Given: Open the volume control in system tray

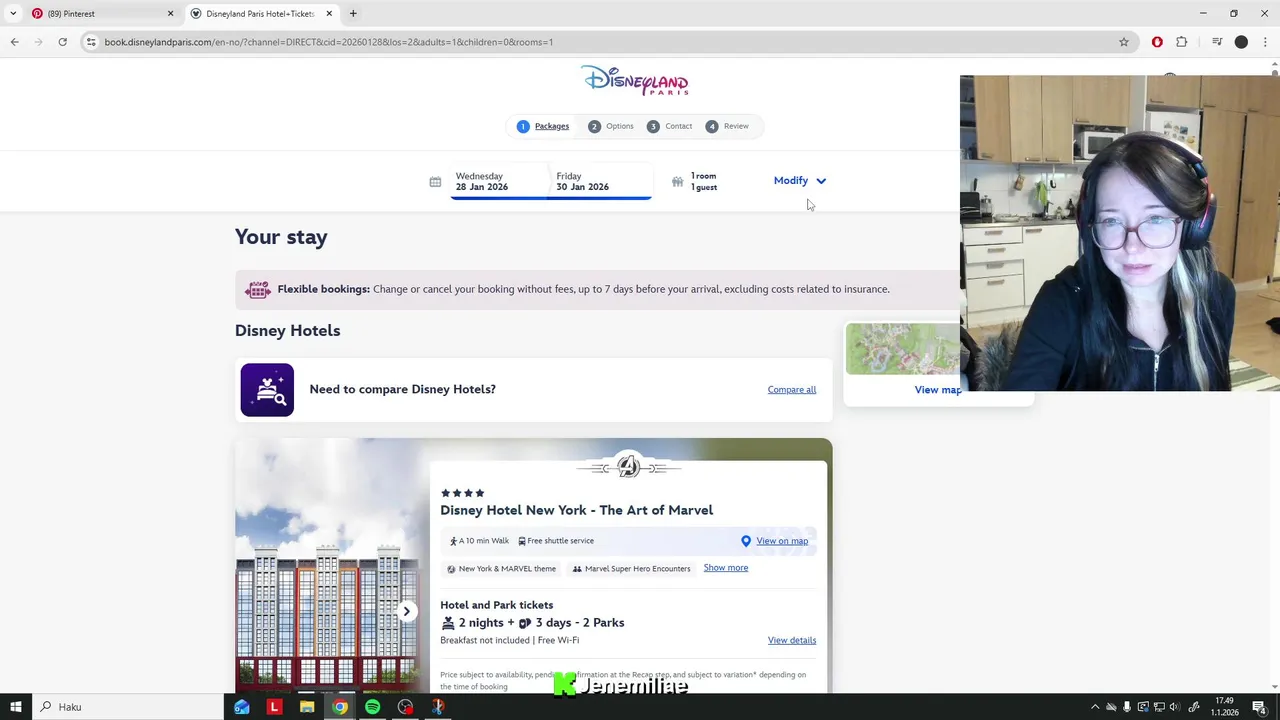Looking at the screenshot, I should (1175, 707).
